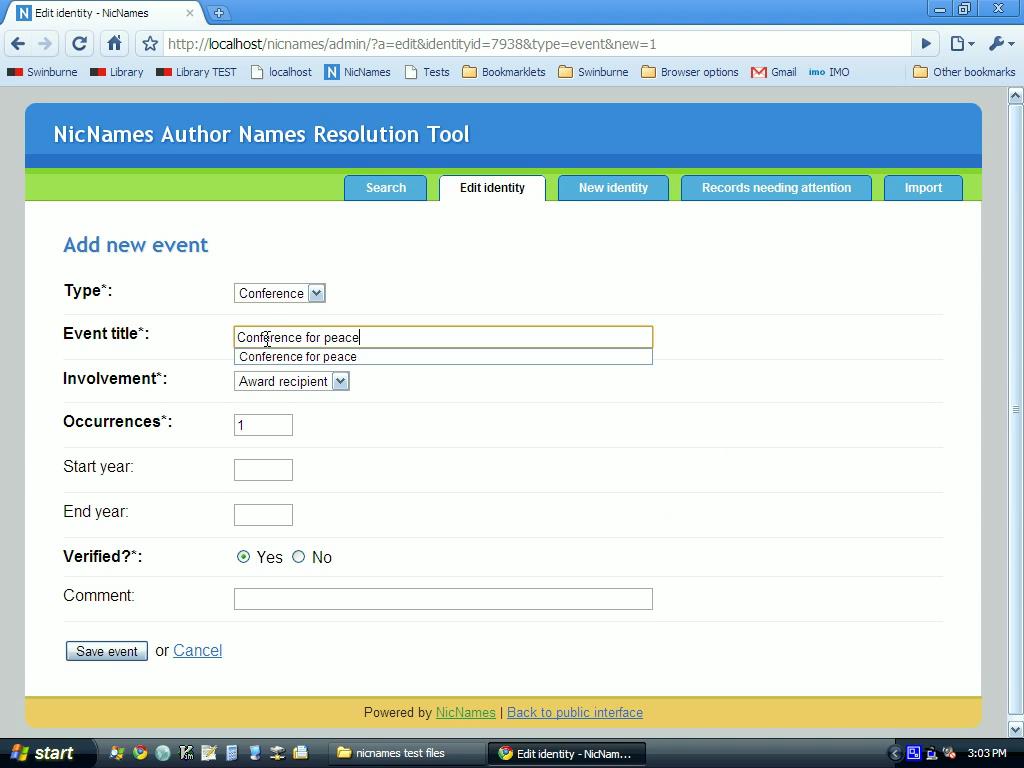Click the page scrollbar up arrow
Viewport: 1024px width, 768px height.
[1016, 96]
